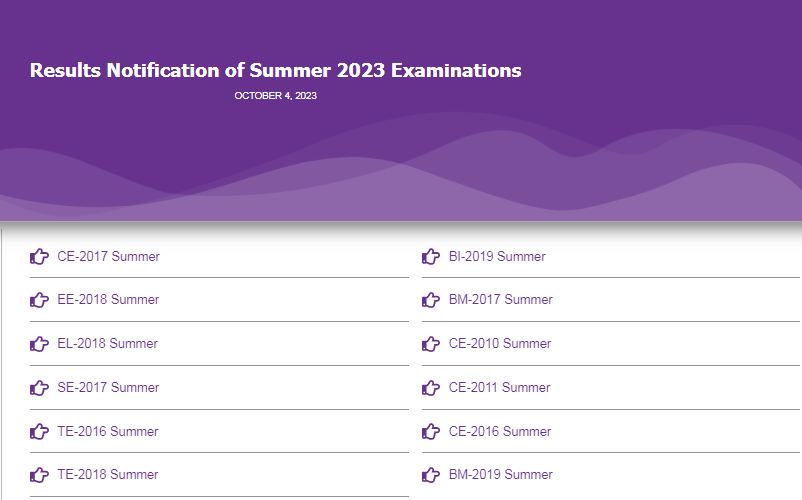
Task: Click the hand icon next to EL-2018 Summer
Action: point(39,344)
